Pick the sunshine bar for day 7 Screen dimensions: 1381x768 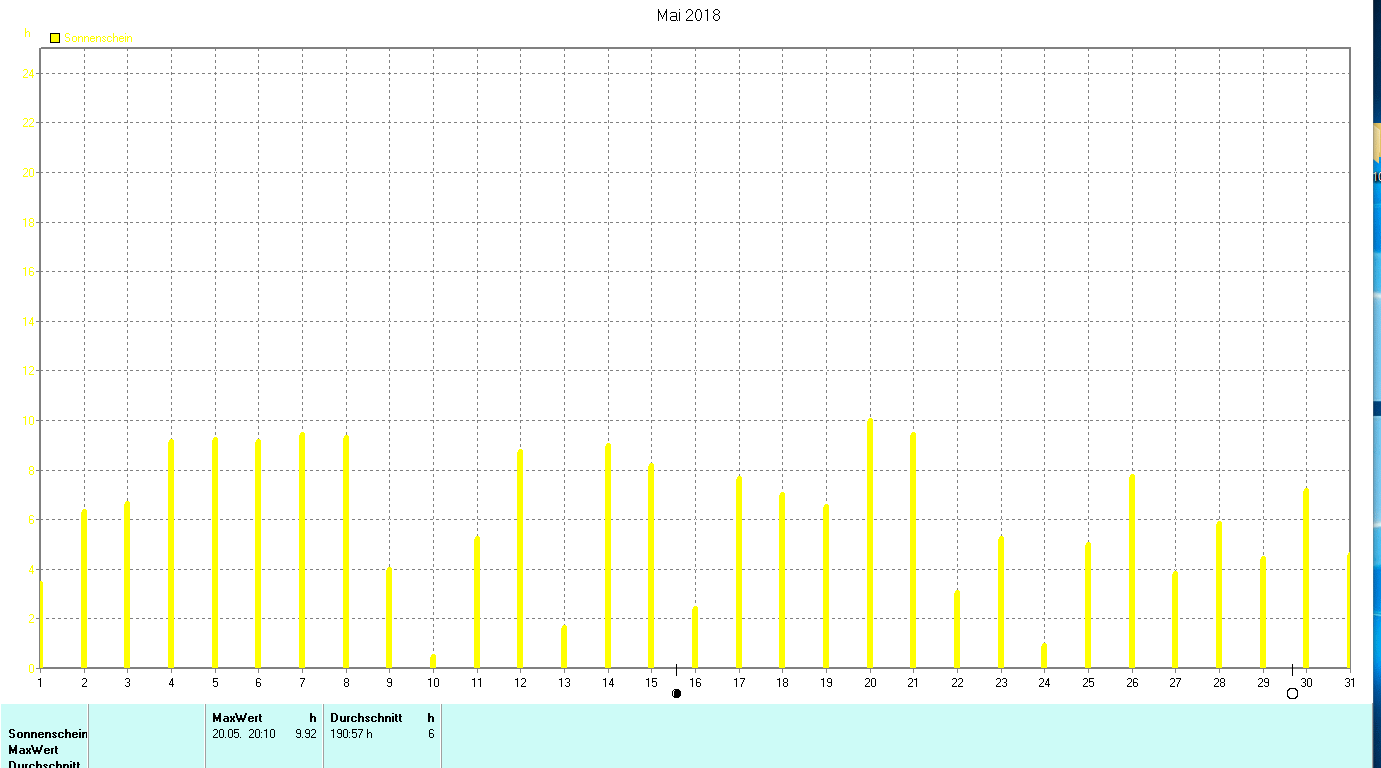(x=302, y=550)
